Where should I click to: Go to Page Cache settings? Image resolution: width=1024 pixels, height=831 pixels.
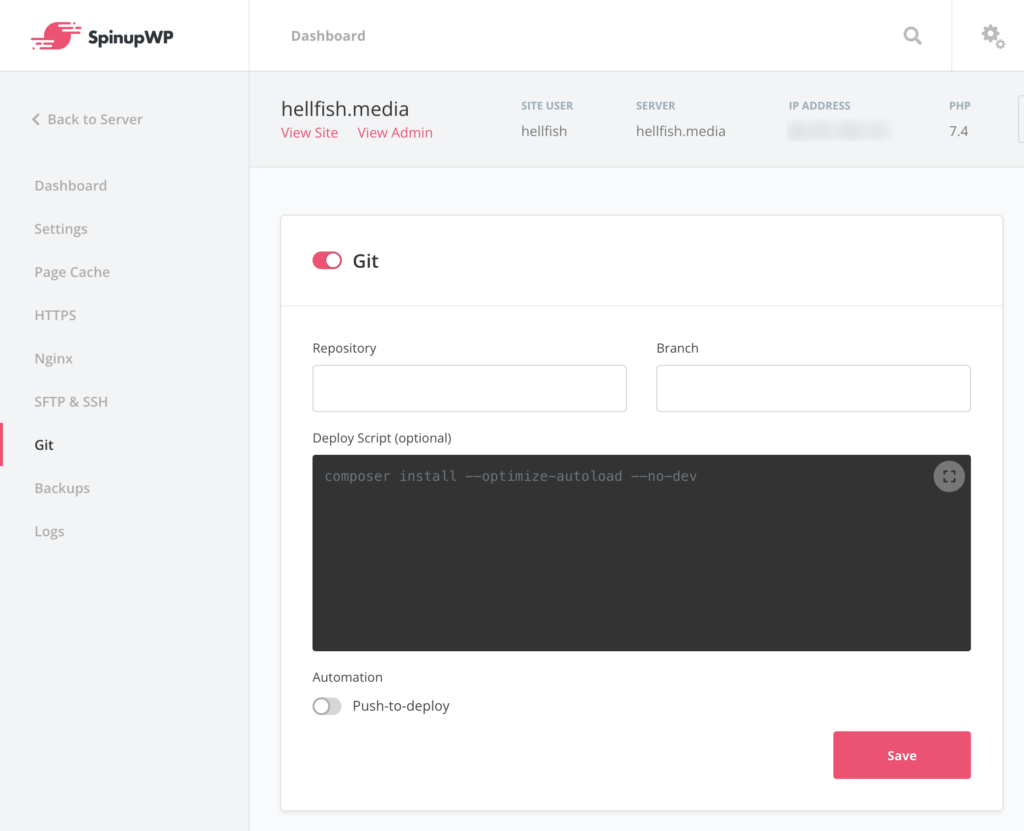pyautogui.click(x=72, y=271)
